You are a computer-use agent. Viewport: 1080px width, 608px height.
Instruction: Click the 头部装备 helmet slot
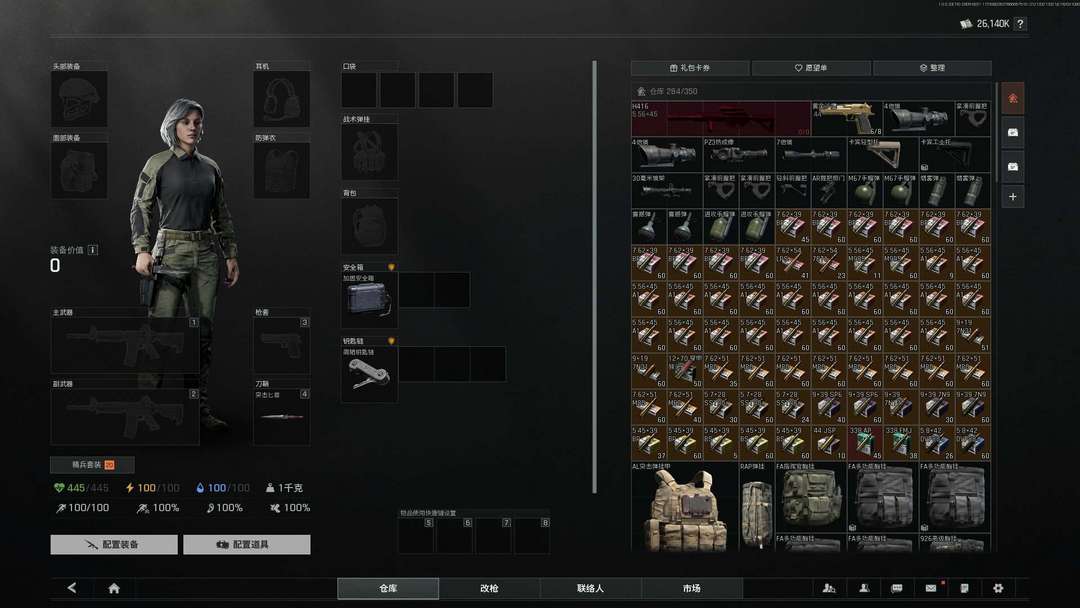tap(79, 99)
